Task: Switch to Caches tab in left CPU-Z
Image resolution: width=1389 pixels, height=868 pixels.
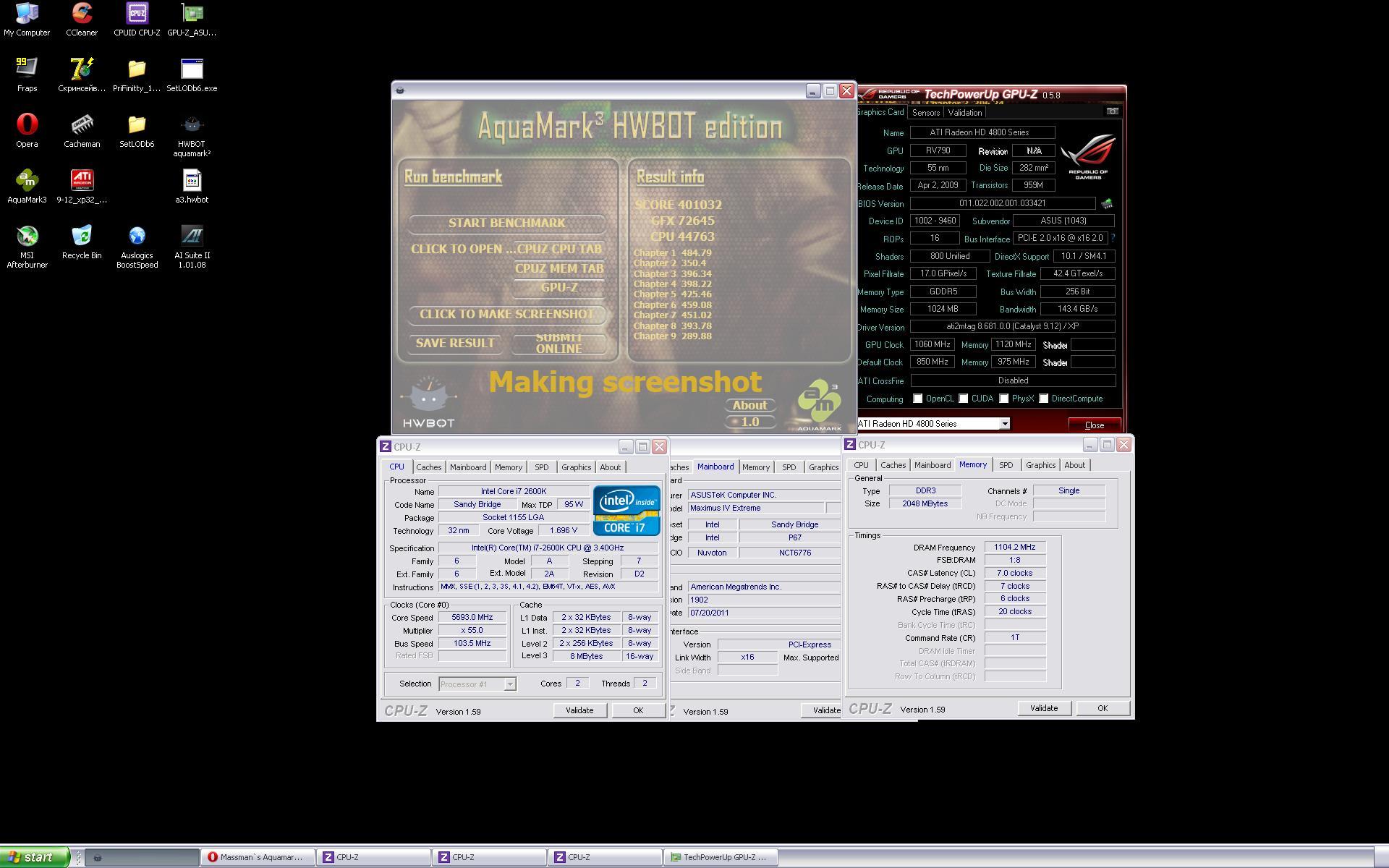Action: tap(428, 467)
